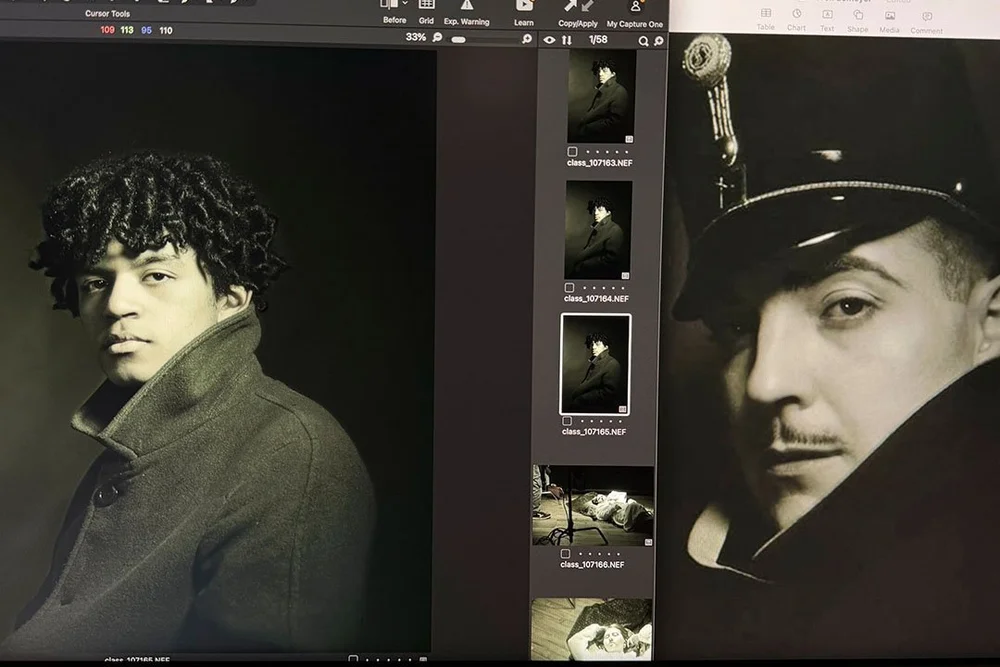The height and width of the screenshot is (667, 1000).
Task: Click the class_107164.NEF file name label
Action: tap(596, 298)
